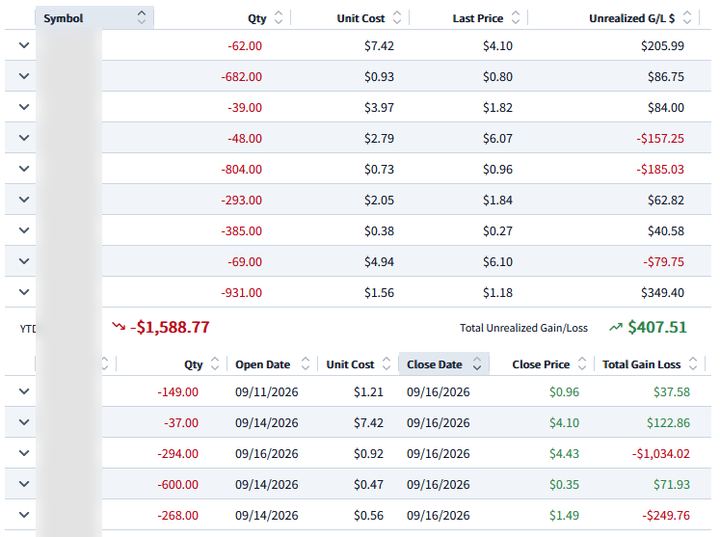Click sort arrows beside Total Gain Loss
The width and height of the screenshot is (720, 537).
click(x=693, y=364)
